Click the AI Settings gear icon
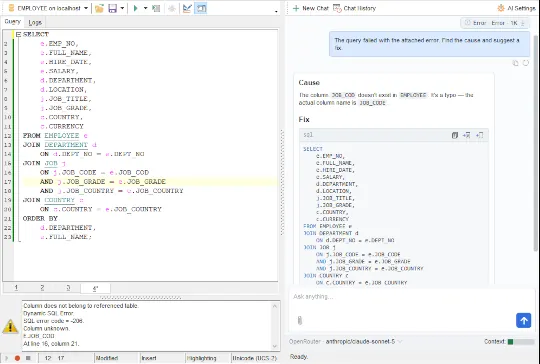The height and width of the screenshot is (364, 540). coord(501,8)
